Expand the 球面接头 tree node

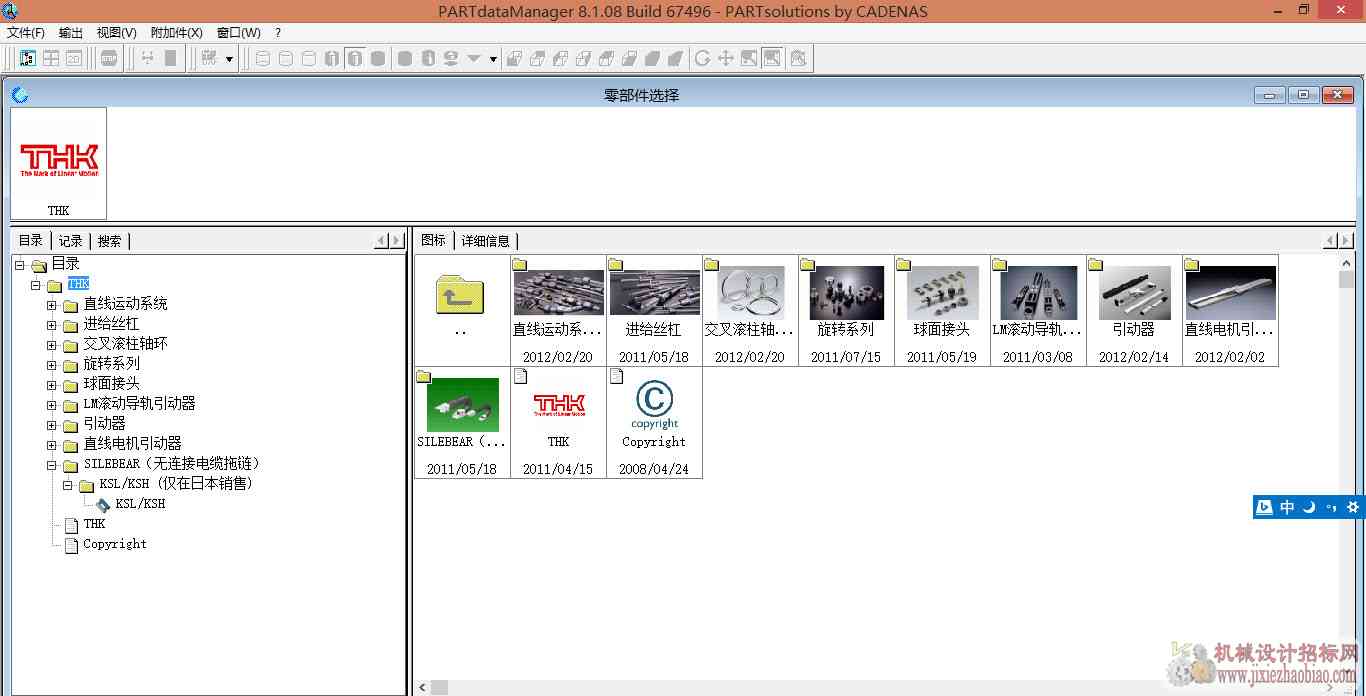pyautogui.click(x=52, y=385)
